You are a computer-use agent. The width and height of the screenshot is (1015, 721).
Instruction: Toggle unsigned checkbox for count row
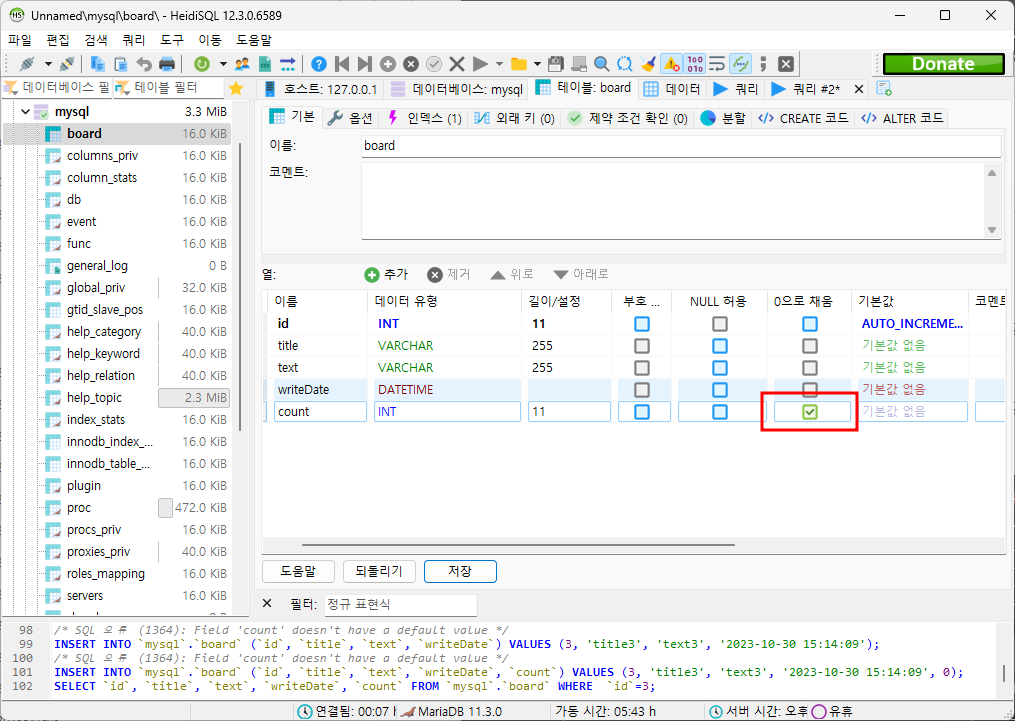641,412
